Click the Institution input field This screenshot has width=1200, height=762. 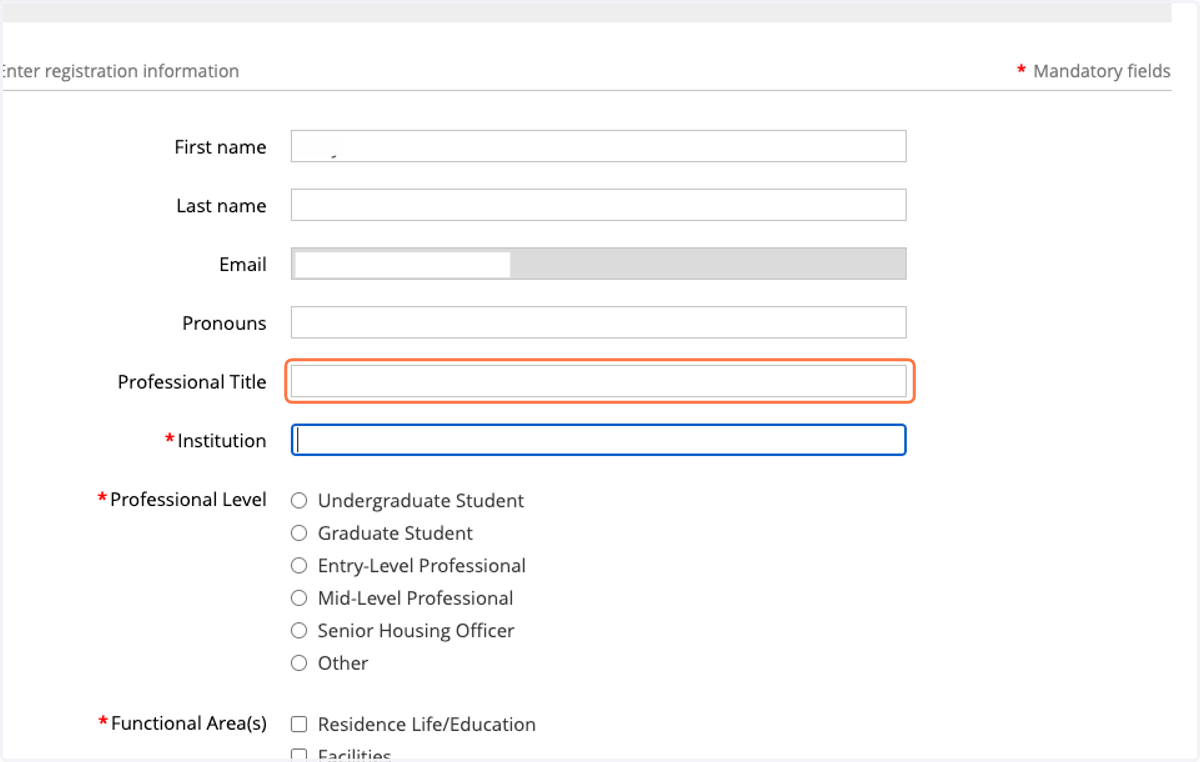pyautogui.click(x=598, y=440)
